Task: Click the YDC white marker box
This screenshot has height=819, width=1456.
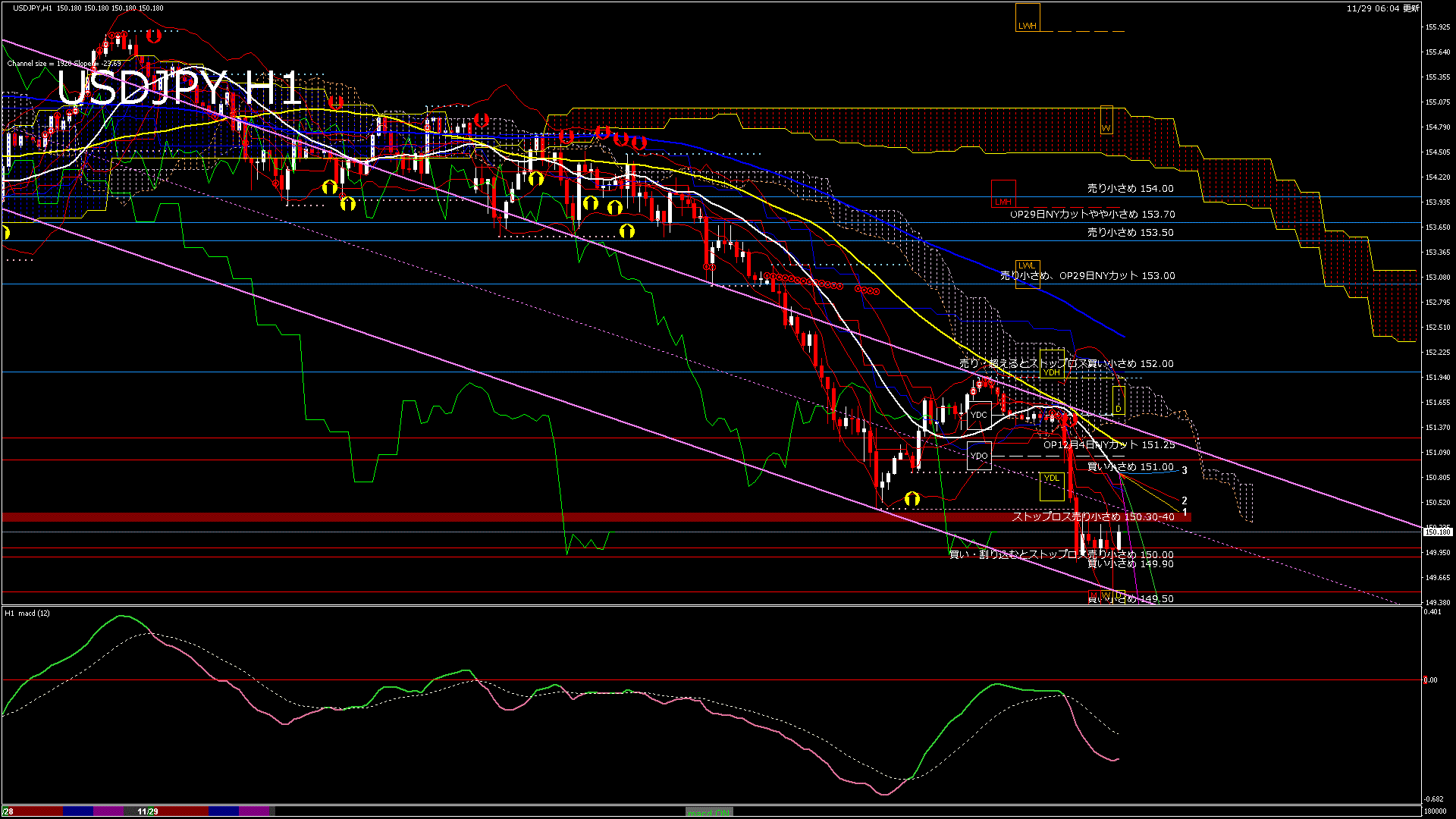Action: pos(979,415)
